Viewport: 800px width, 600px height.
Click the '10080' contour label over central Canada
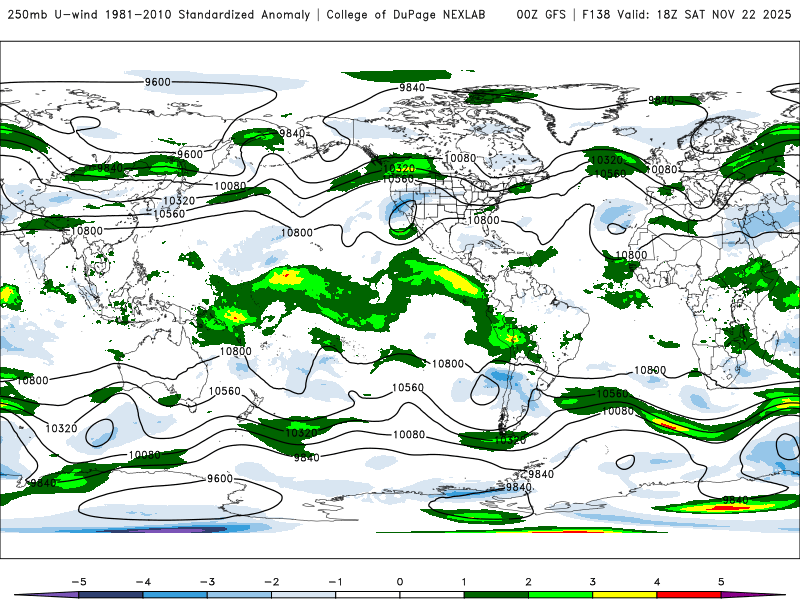(x=460, y=158)
